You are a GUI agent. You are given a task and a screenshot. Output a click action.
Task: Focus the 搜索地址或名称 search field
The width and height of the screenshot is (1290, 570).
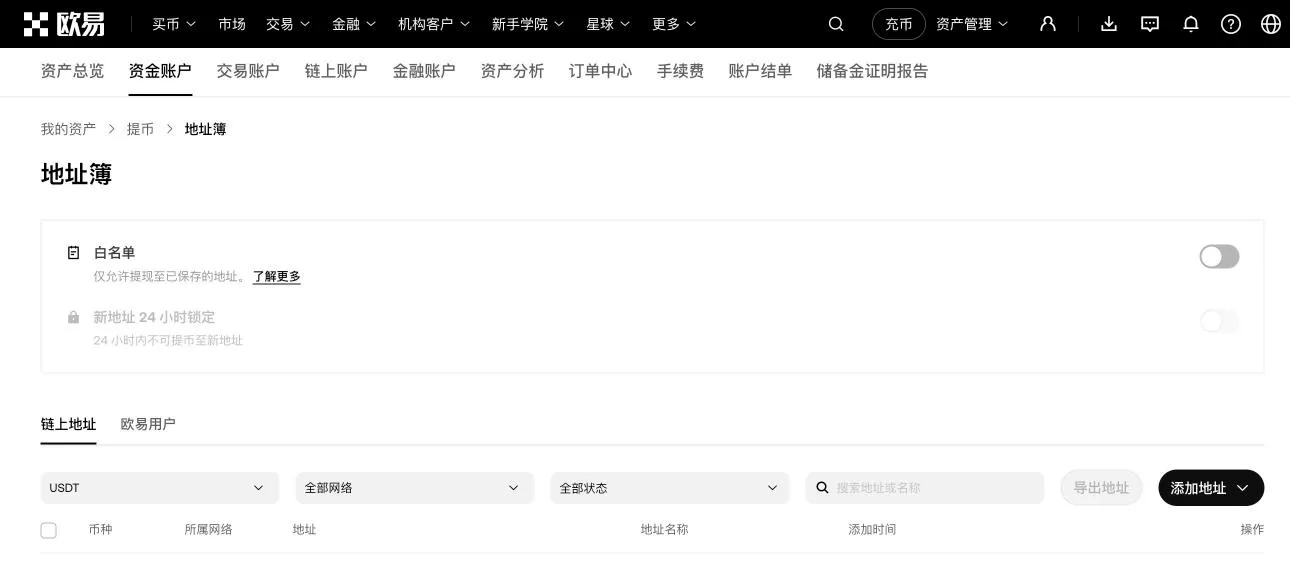pos(925,488)
